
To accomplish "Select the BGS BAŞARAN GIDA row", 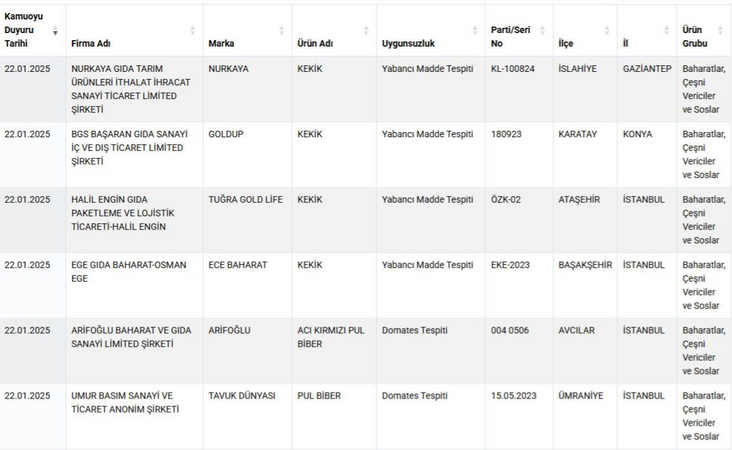I will pyautogui.click(x=366, y=155).
